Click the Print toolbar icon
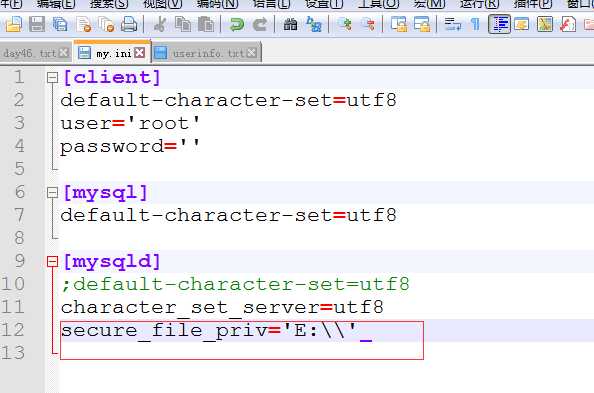The width and height of the screenshot is (594, 393). tap(129, 24)
